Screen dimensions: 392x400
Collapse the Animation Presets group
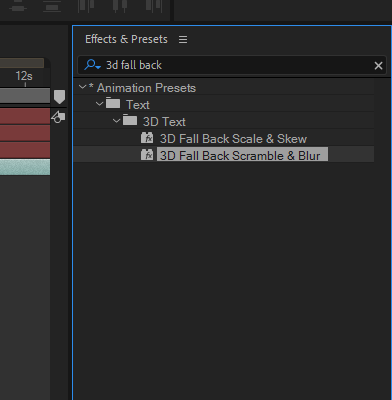point(82,87)
